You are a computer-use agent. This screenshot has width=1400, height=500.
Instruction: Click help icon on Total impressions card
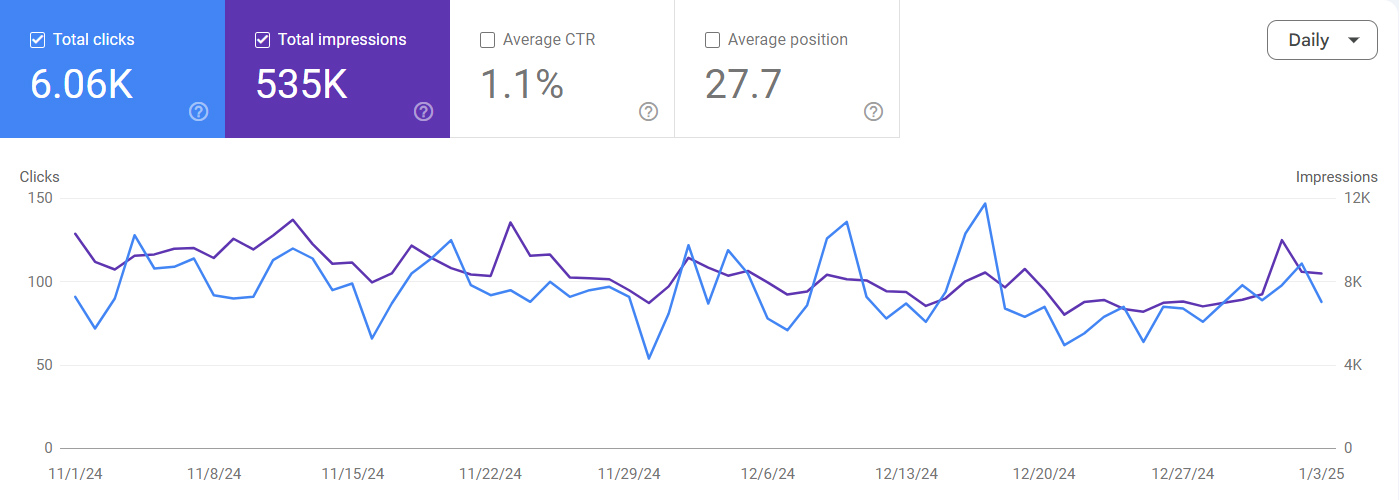pyautogui.click(x=423, y=111)
